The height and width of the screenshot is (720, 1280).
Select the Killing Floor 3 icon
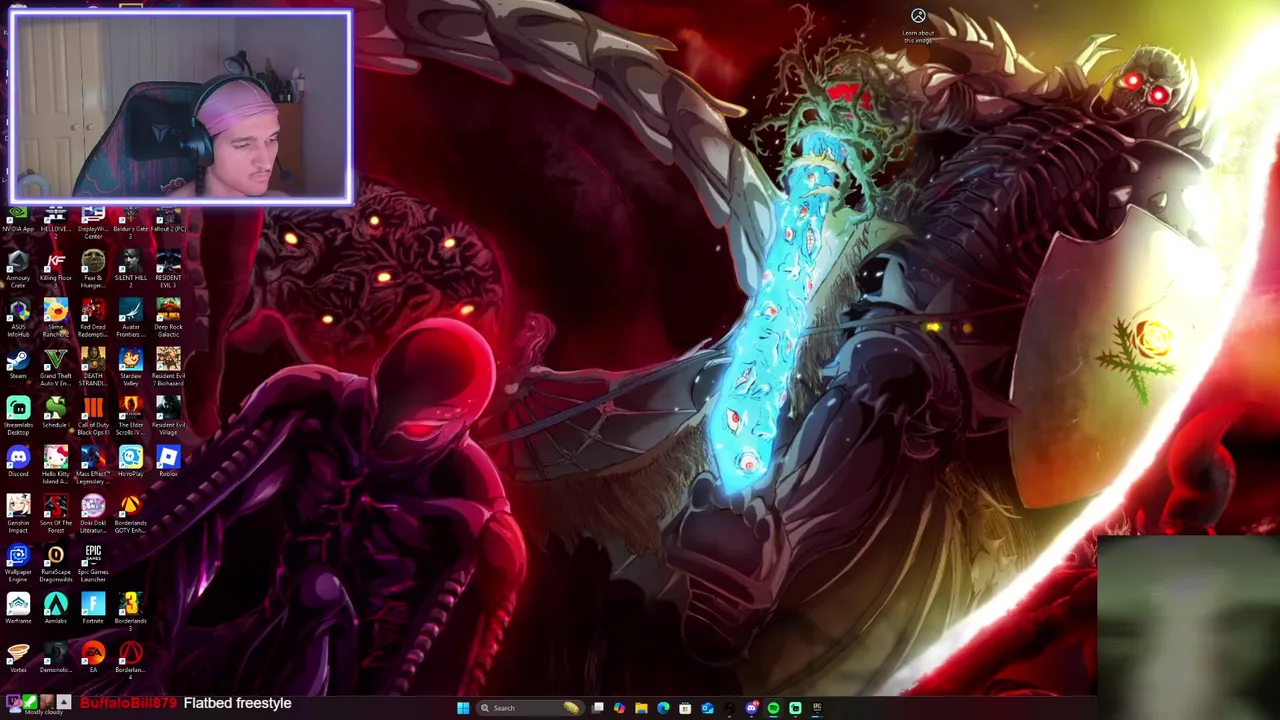coord(55,266)
